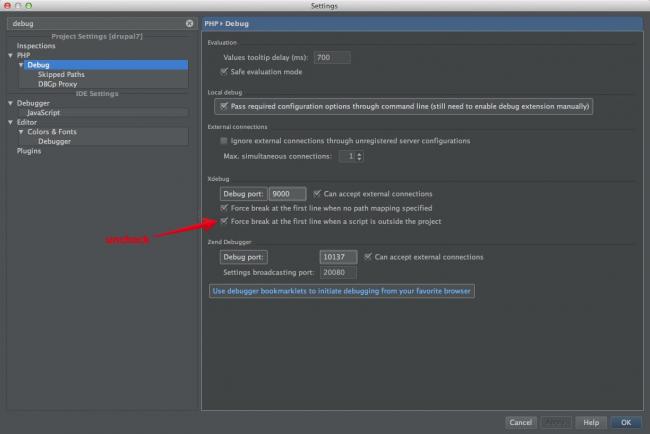Screen dimensions: 650x434
Task: Enable Ignore external connections checkbox
Action: (x=224, y=141)
